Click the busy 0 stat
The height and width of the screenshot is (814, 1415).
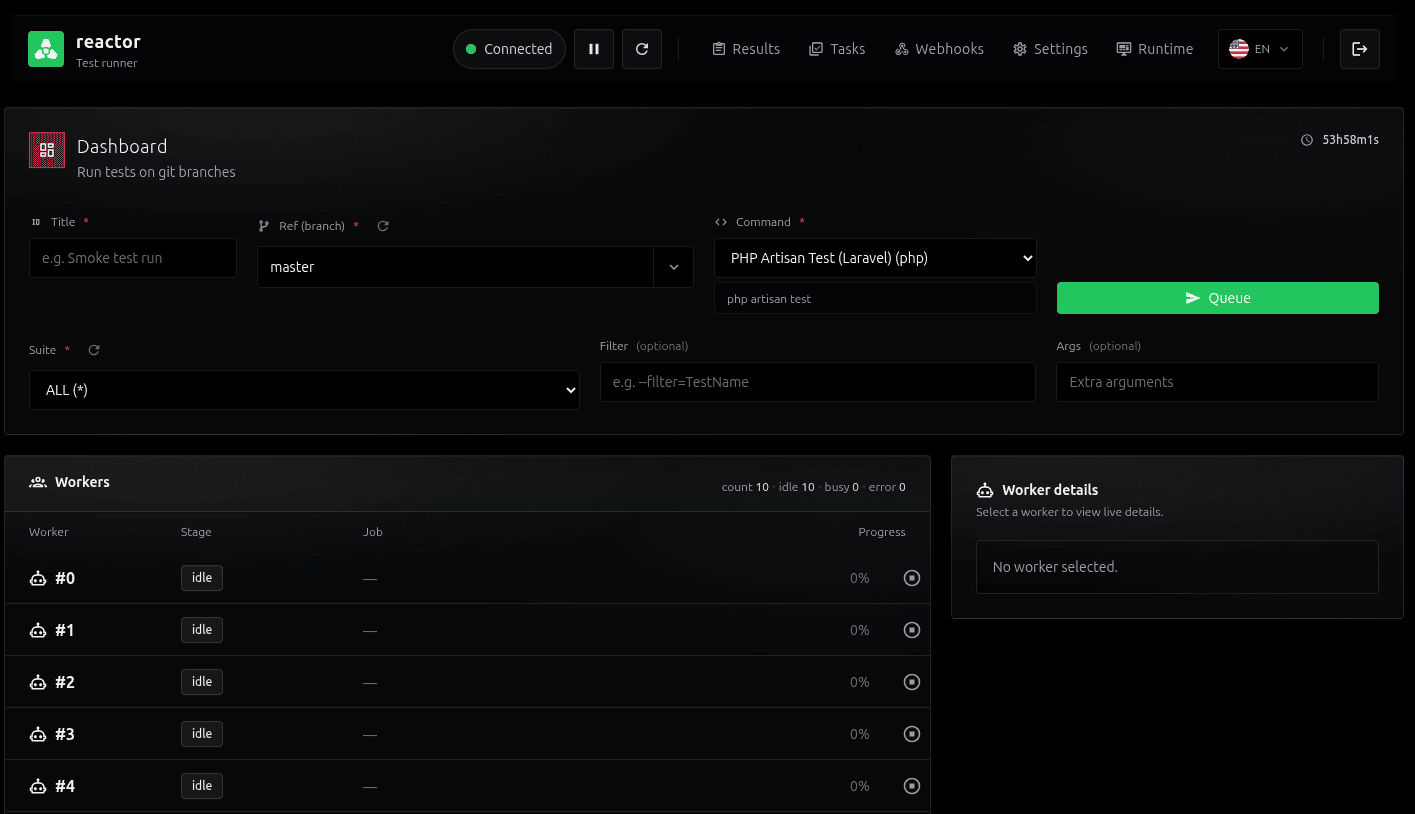(x=841, y=487)
